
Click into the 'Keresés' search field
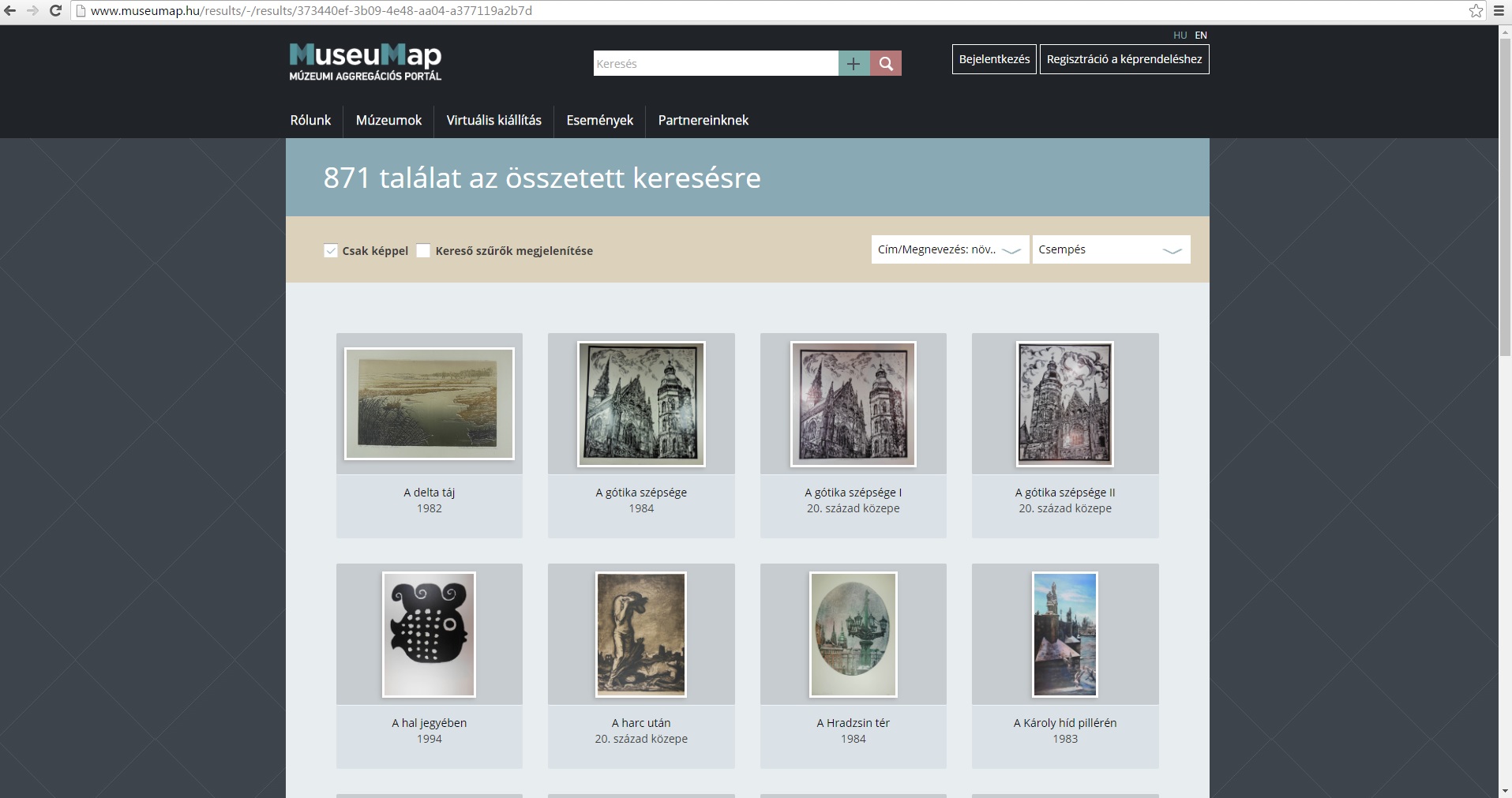click(715, 64)
